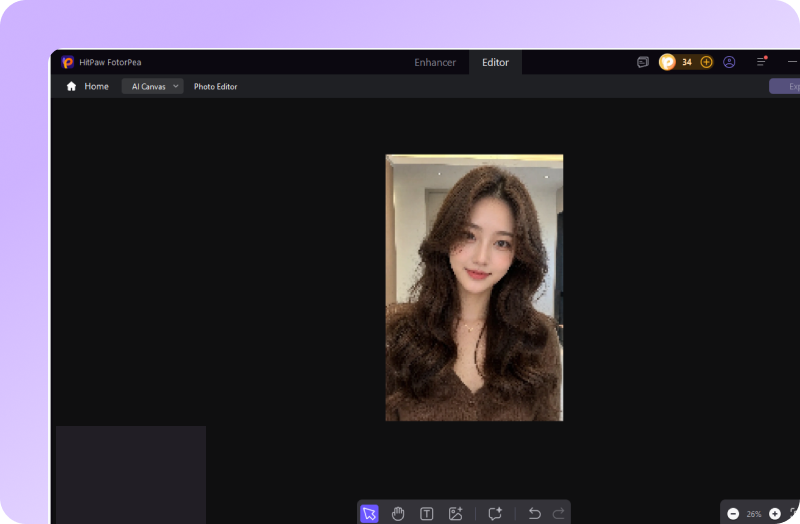
Task: Activate the hand pan tool
Action: pos(398,513)
